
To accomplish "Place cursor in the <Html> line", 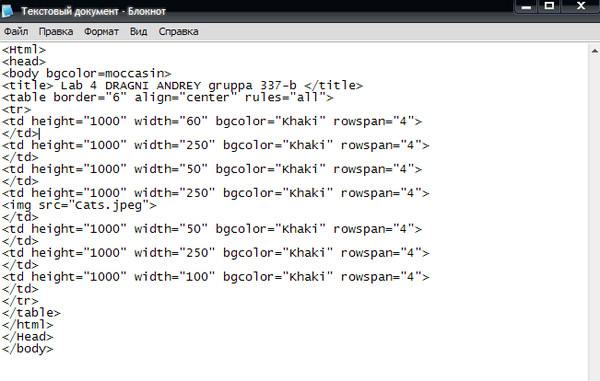I will tap(24, 50).
